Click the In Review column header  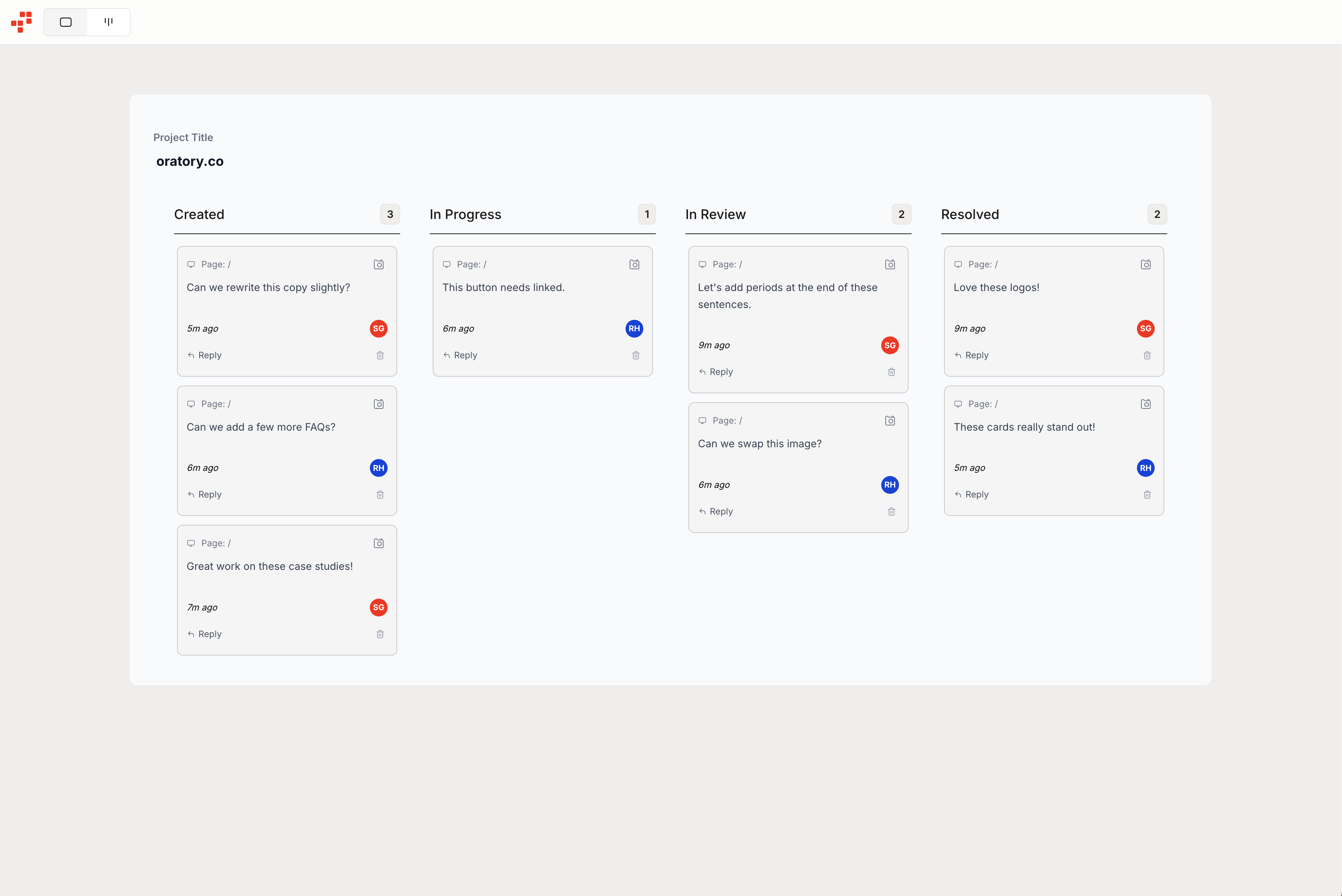point(715,214)
